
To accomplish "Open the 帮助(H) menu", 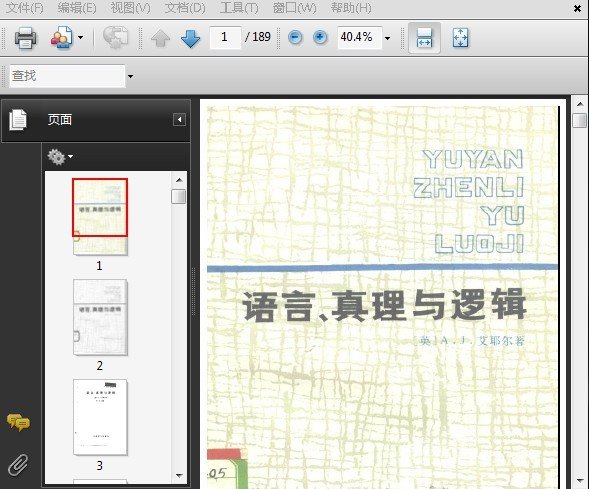I will click(x=351, y=8).
